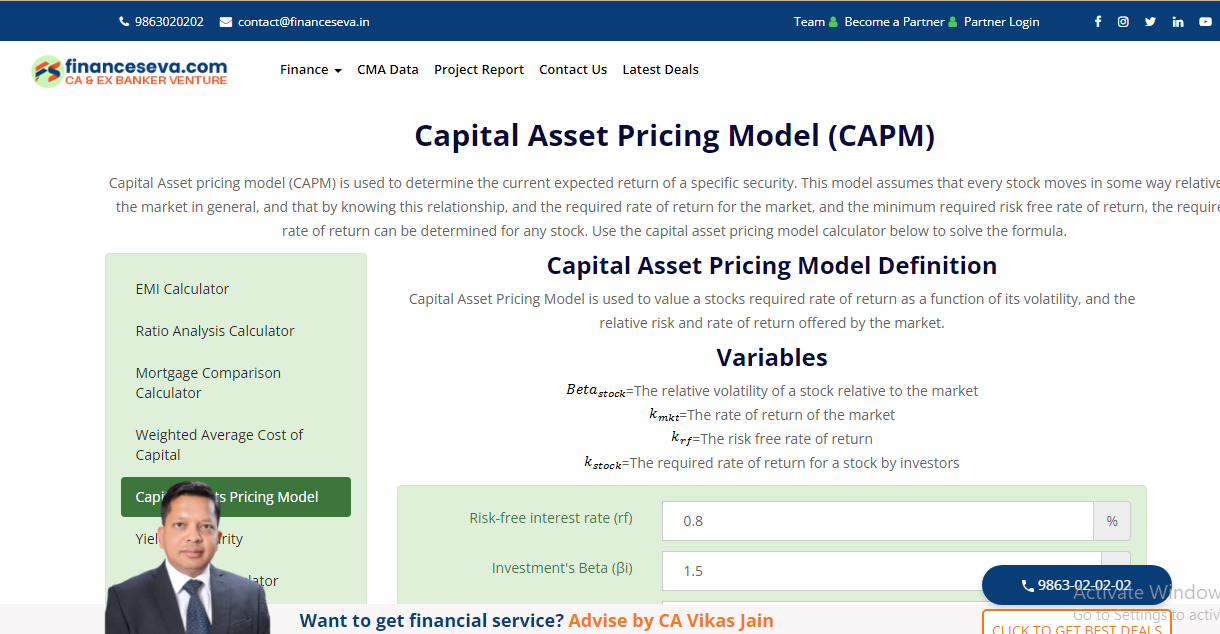This screenshot has width=1220, height=634.
Task: Open the Instagram social icon
Action: click(x=1123, y=22)
